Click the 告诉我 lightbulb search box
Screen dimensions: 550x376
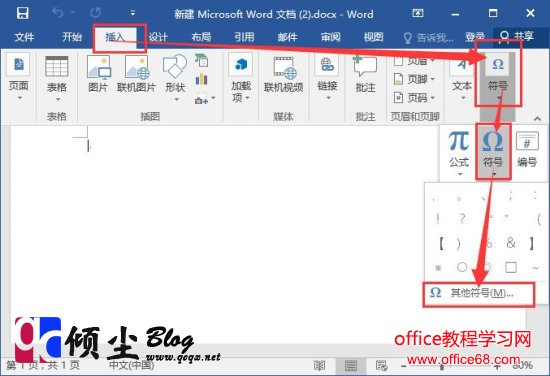click(x=429, y=37)
